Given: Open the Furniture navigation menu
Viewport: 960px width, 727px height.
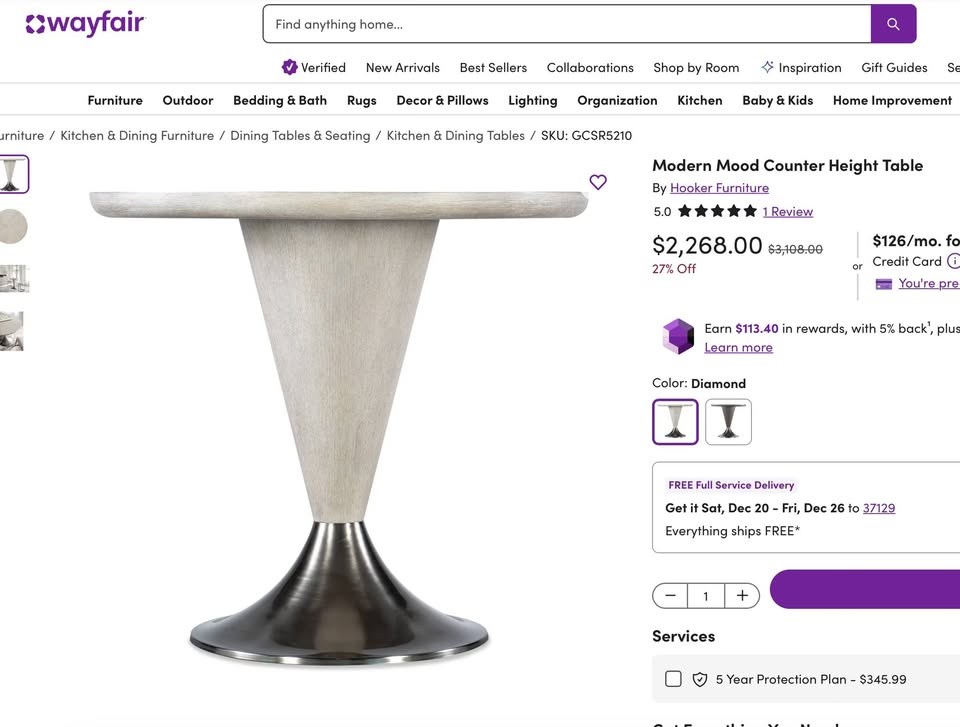Looking at the screenshot, I should tap(114, 100).
